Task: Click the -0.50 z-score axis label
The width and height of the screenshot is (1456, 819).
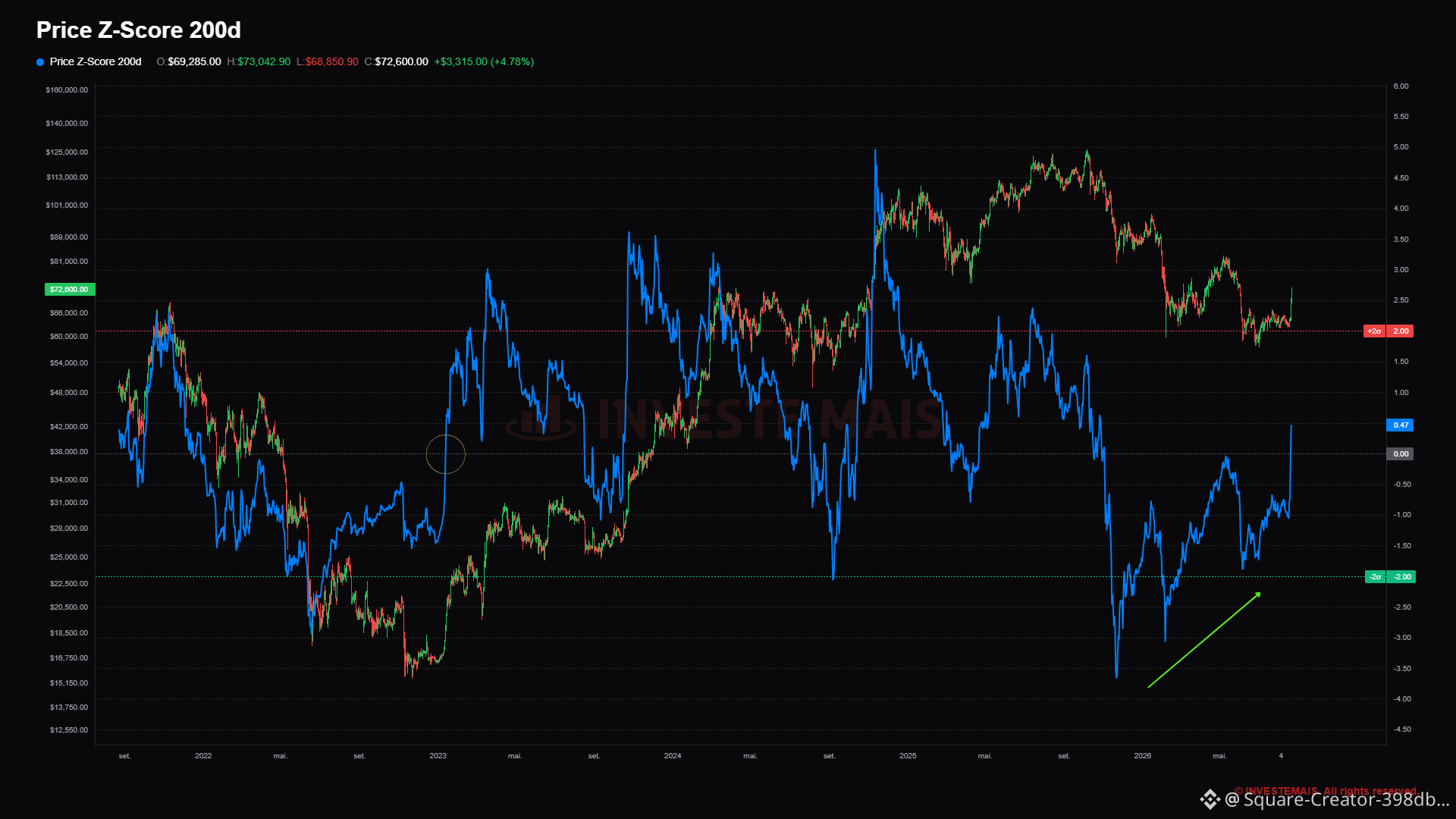Action: coord(1402,485)
